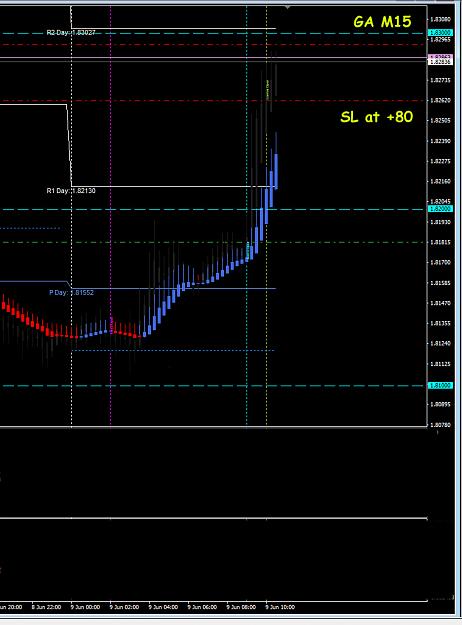
Task: Click the 1.81700 price axis value
Action: coord(441,263)
